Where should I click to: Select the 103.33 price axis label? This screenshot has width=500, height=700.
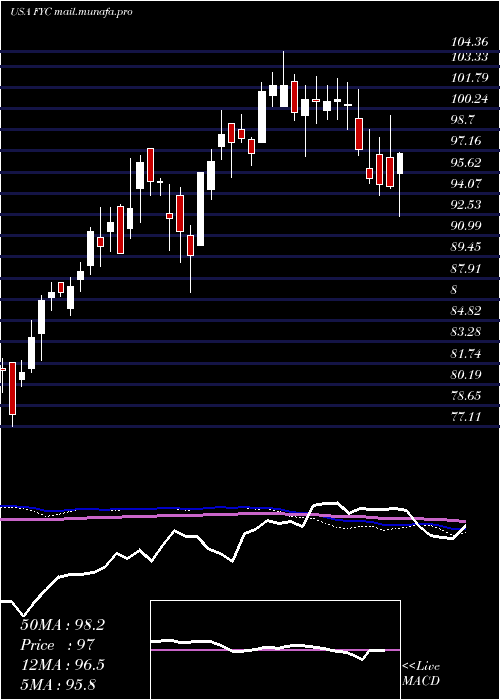[469, 57]
